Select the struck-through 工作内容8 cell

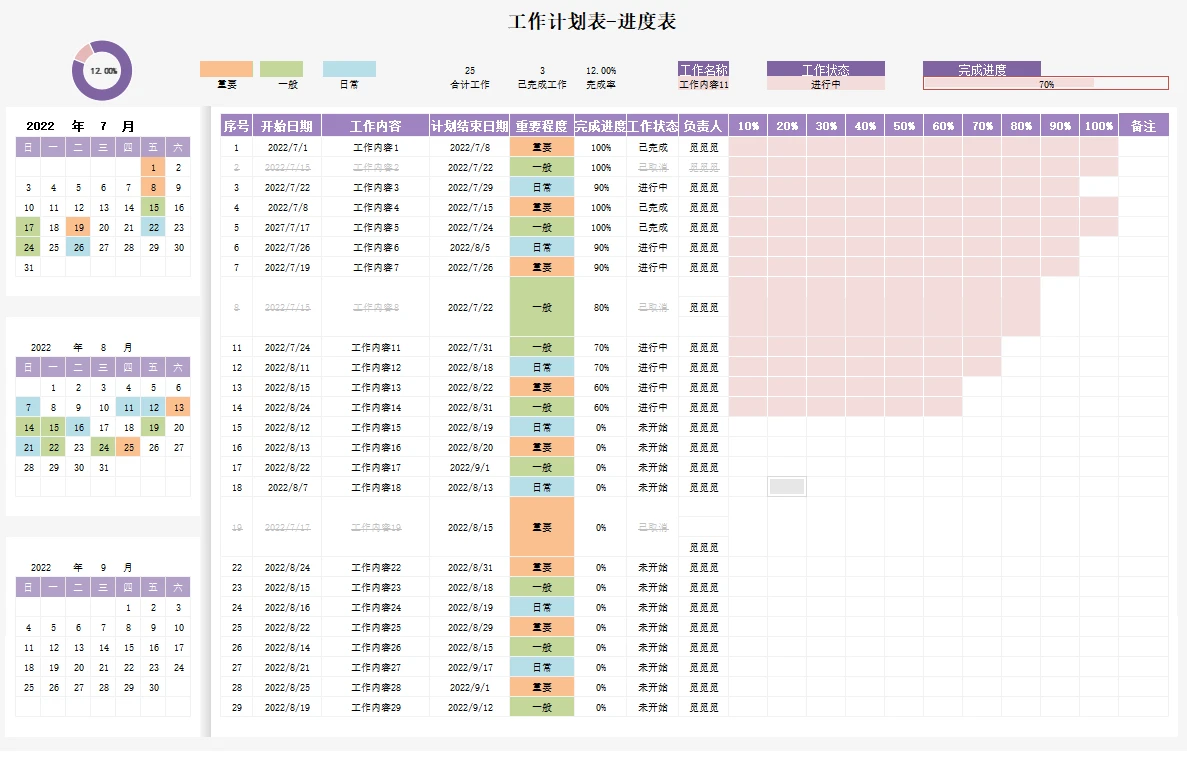pyautogui.click(x=375, y=307)
